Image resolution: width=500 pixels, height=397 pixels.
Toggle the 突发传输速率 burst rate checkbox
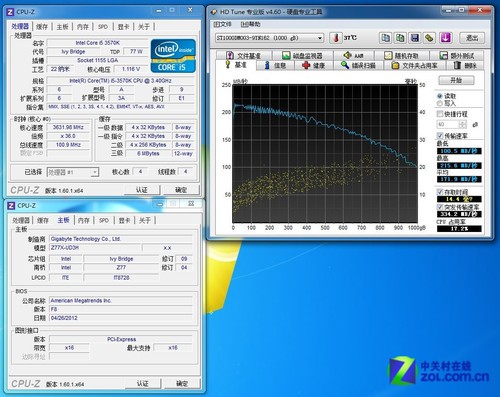click(x=440, y=207)
